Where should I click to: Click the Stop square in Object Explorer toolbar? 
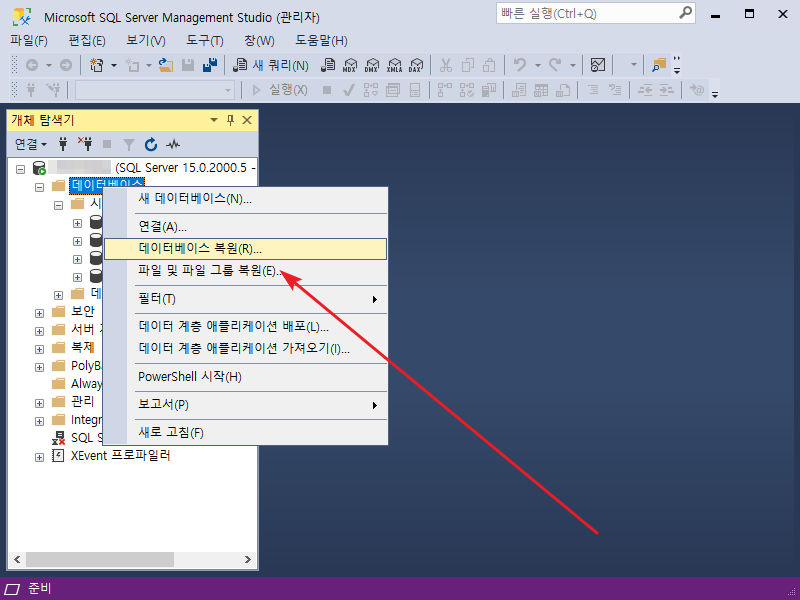(107, 144)
